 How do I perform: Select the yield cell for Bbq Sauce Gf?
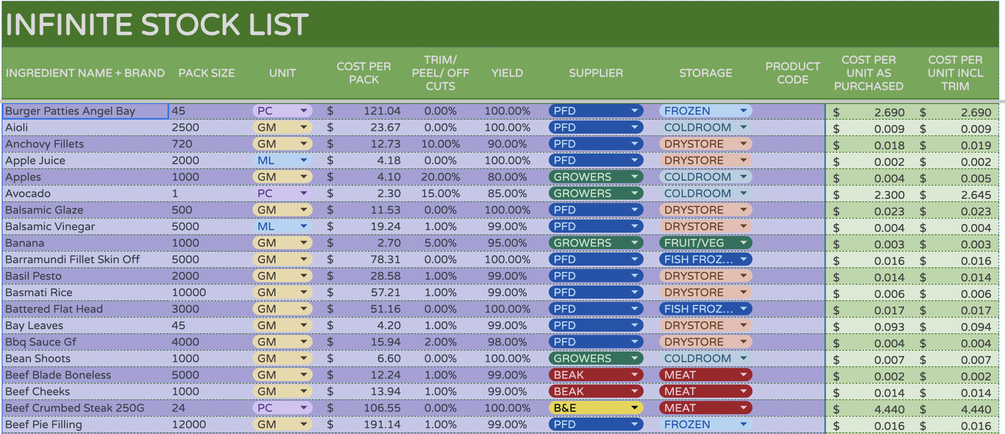pos(507,342)
